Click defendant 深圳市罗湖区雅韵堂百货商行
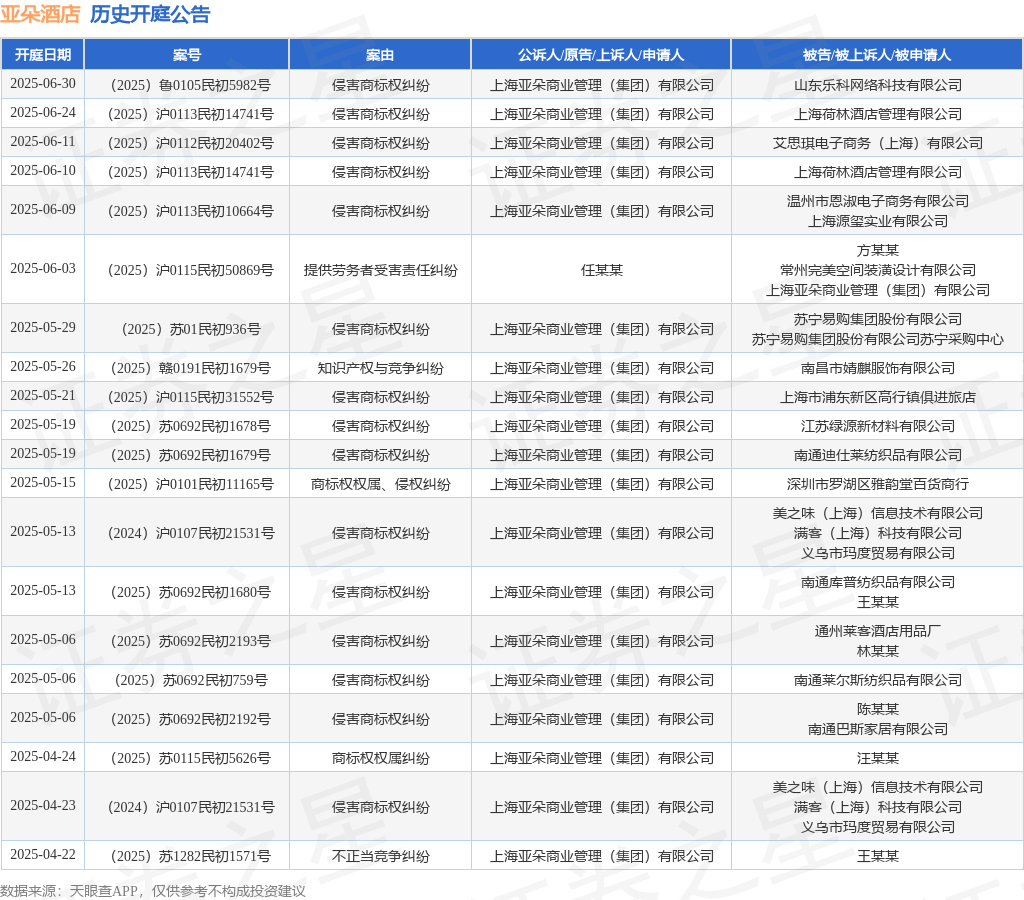Image resolution: width=1024 pixels, height=900 pixels. (878, 485)
